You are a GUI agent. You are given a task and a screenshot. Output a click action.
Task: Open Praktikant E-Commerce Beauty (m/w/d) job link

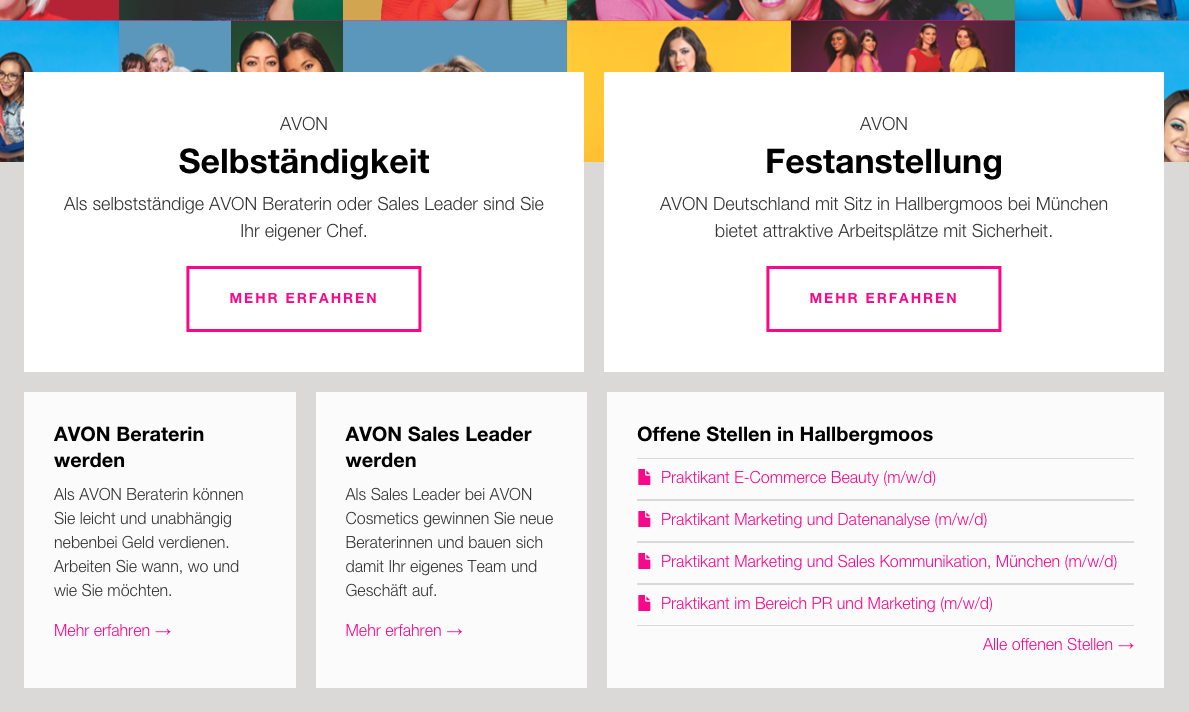[x=798, y=478]
